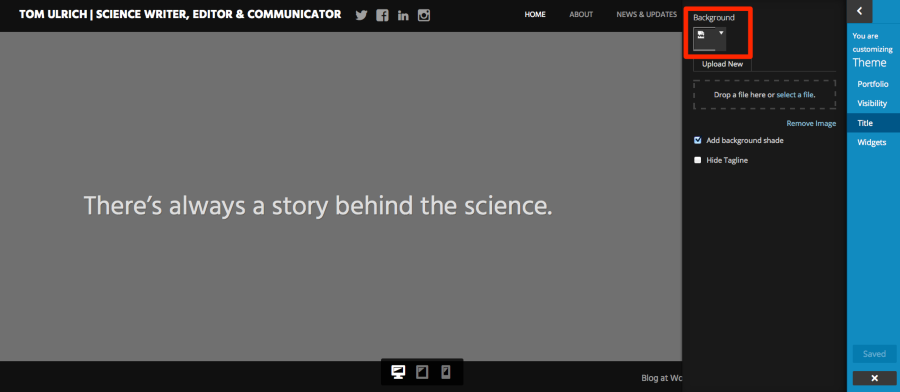This screenshot has width=900, height=392.
Task: Uncheck Add background shade
Action: [698, 140]
